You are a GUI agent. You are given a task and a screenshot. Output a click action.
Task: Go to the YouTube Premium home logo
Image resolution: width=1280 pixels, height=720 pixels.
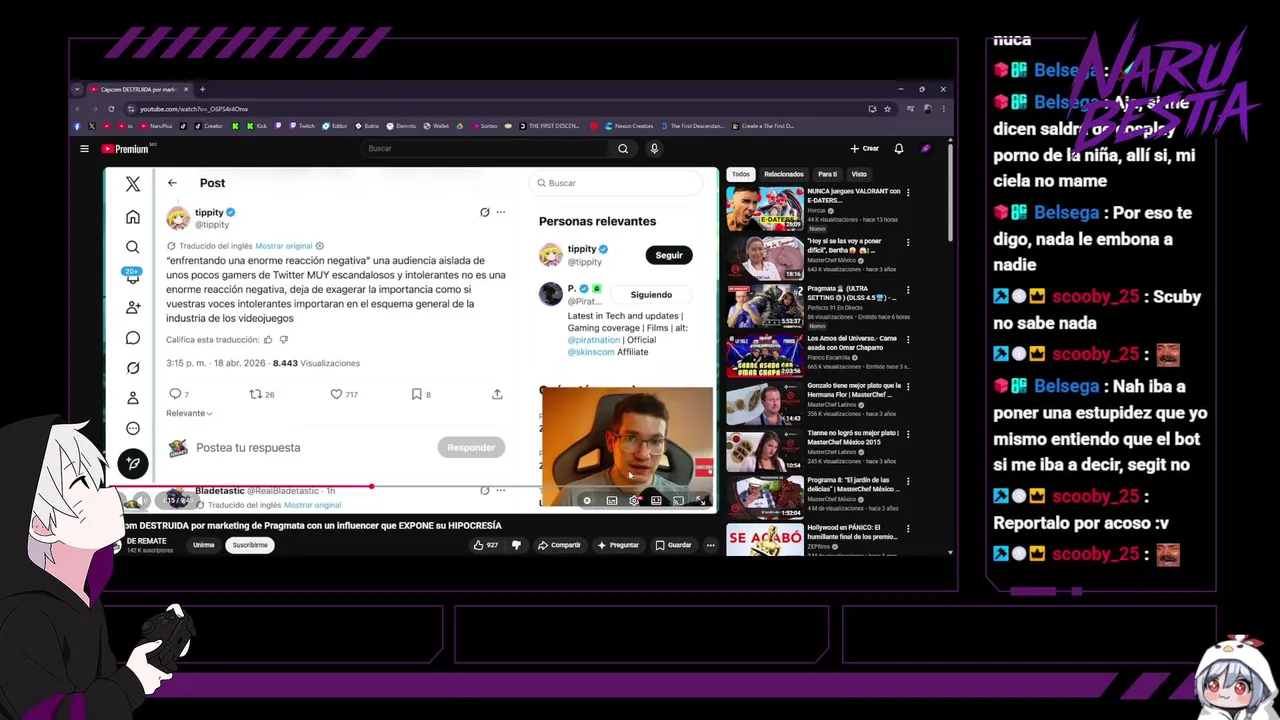125,149
